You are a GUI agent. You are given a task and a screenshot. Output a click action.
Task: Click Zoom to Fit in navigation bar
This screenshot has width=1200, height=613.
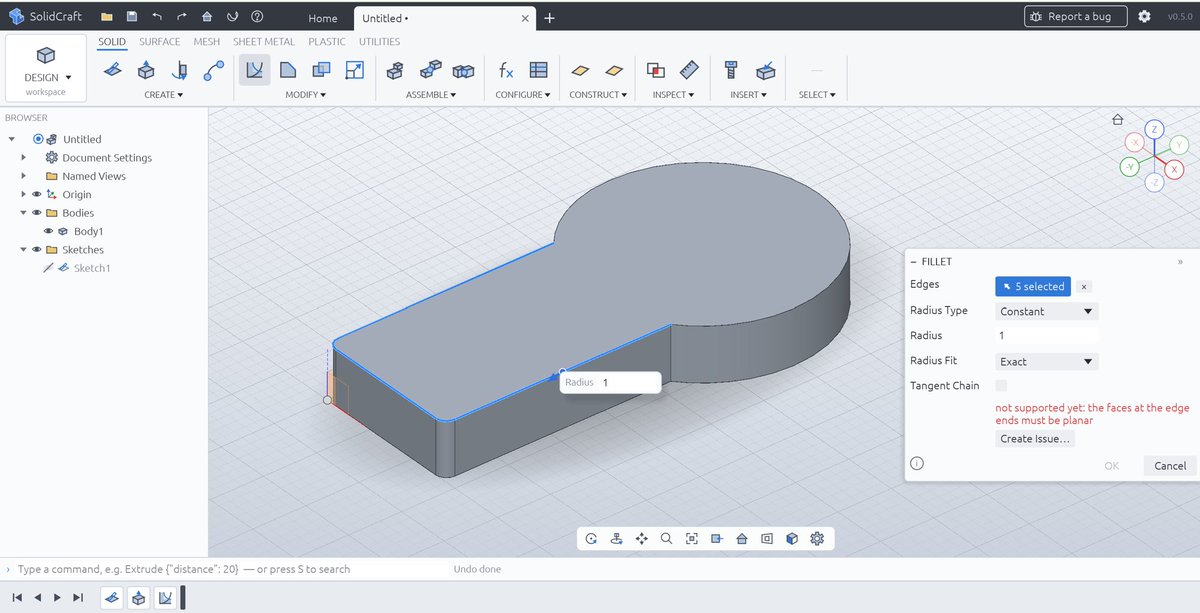pyautogui.click(x=691, y=538)
